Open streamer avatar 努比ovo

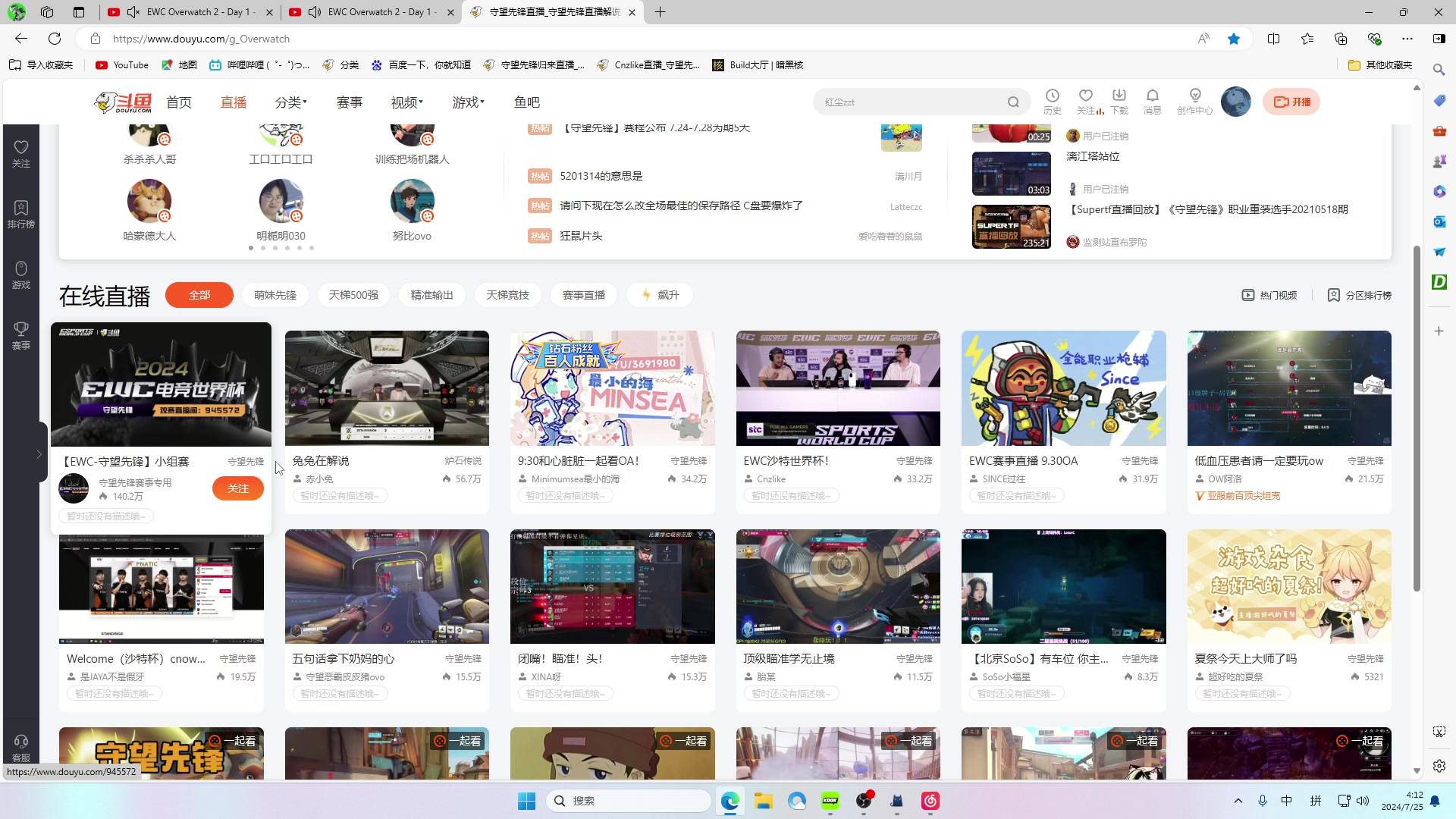[x=412, y=202]
